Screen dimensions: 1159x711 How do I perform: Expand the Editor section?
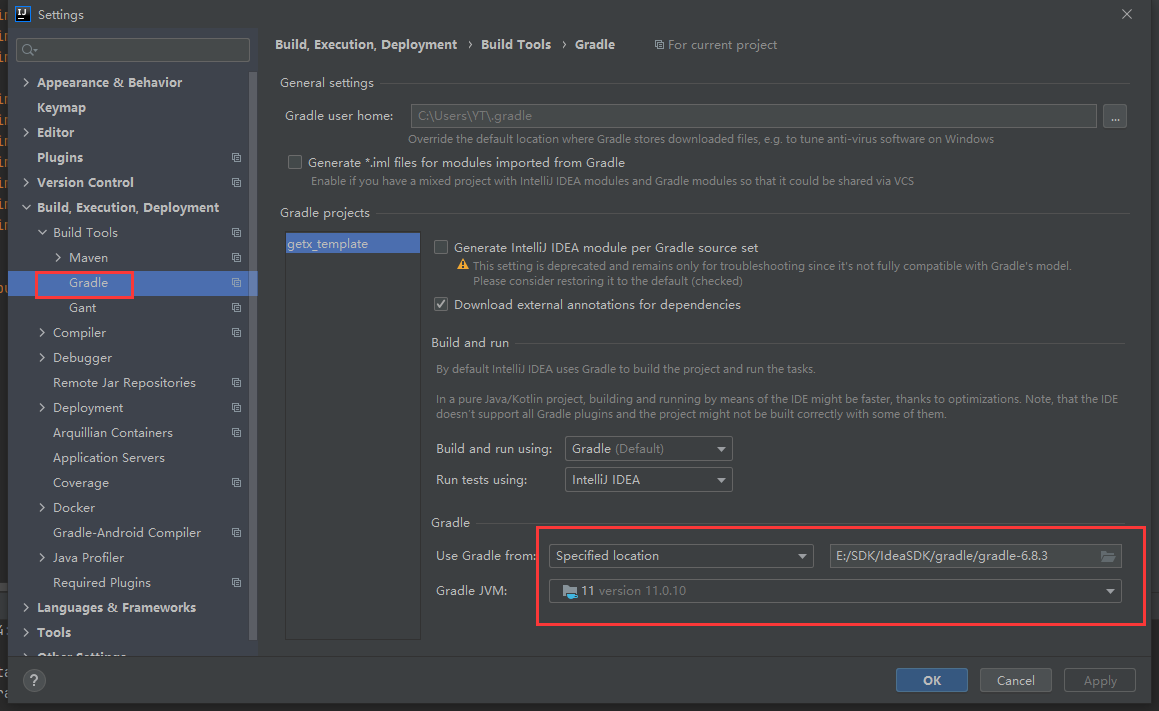(27, 132)
